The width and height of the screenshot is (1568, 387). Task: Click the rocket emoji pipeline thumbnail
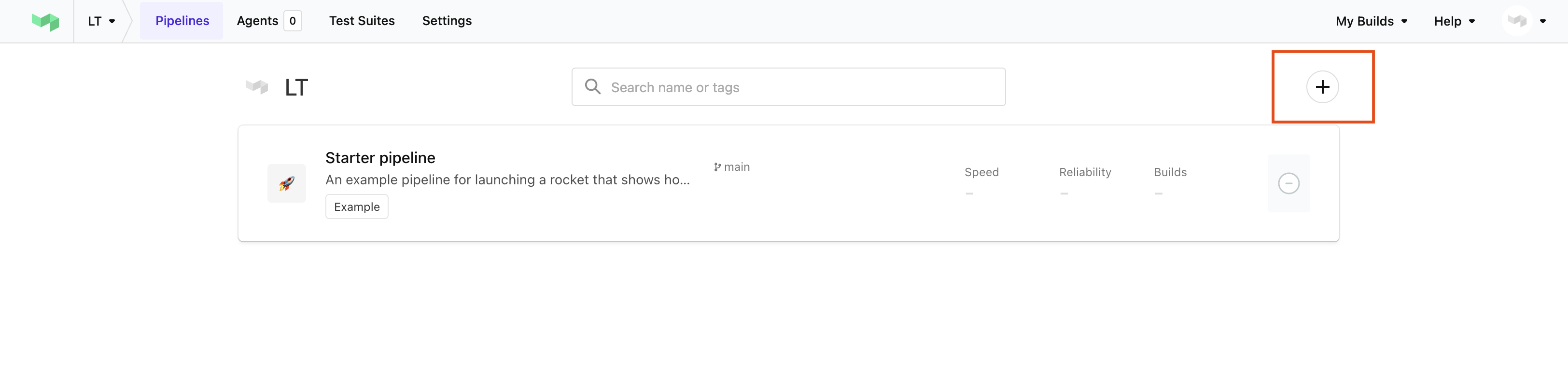pyautogui.click(x=286, y=183)
